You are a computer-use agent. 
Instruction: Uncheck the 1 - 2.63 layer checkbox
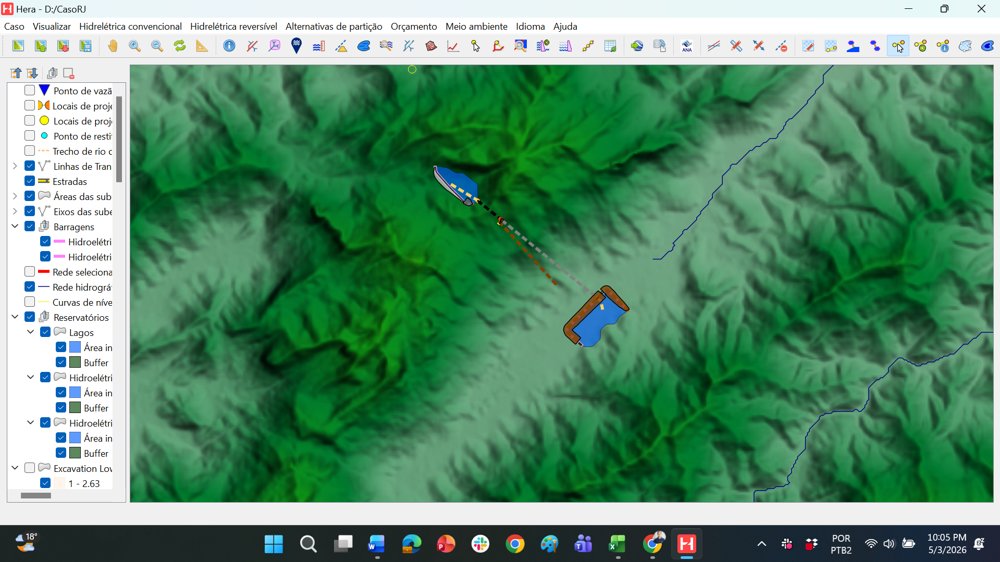[45, 484]
